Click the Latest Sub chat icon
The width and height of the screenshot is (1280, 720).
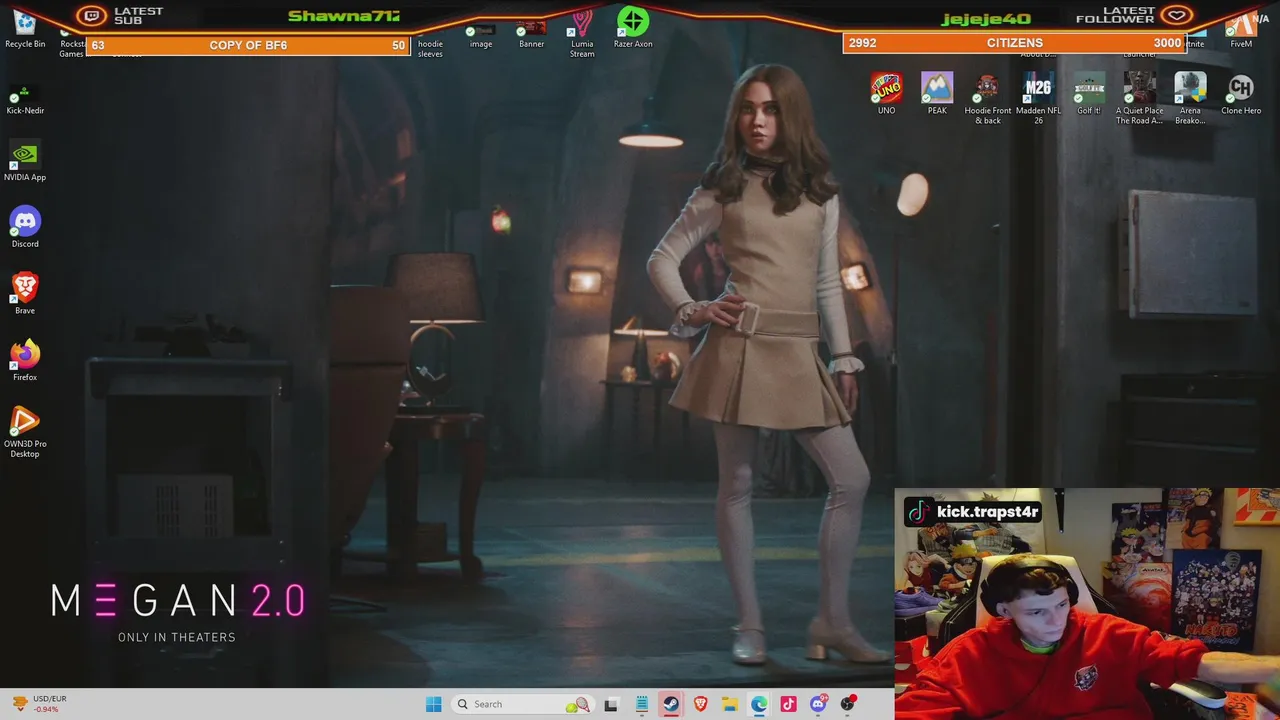click(x=93, y=15)
